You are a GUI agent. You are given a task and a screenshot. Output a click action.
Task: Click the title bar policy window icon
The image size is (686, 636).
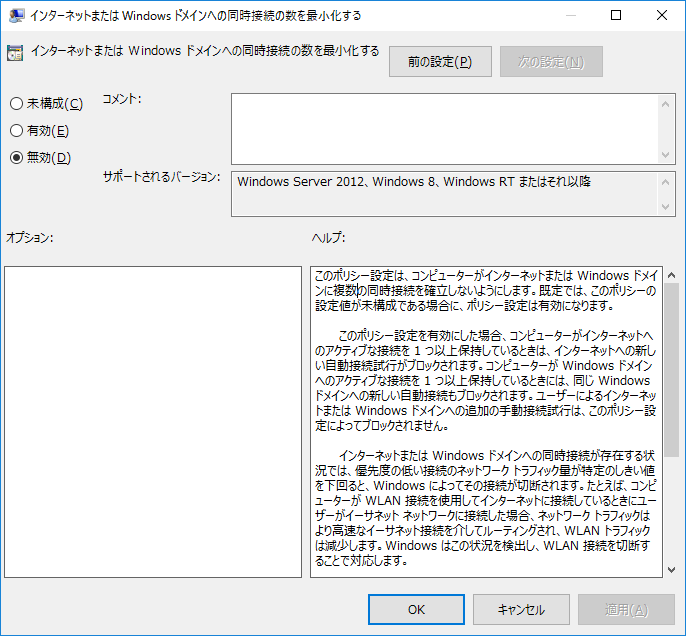[x=16, y=16]
